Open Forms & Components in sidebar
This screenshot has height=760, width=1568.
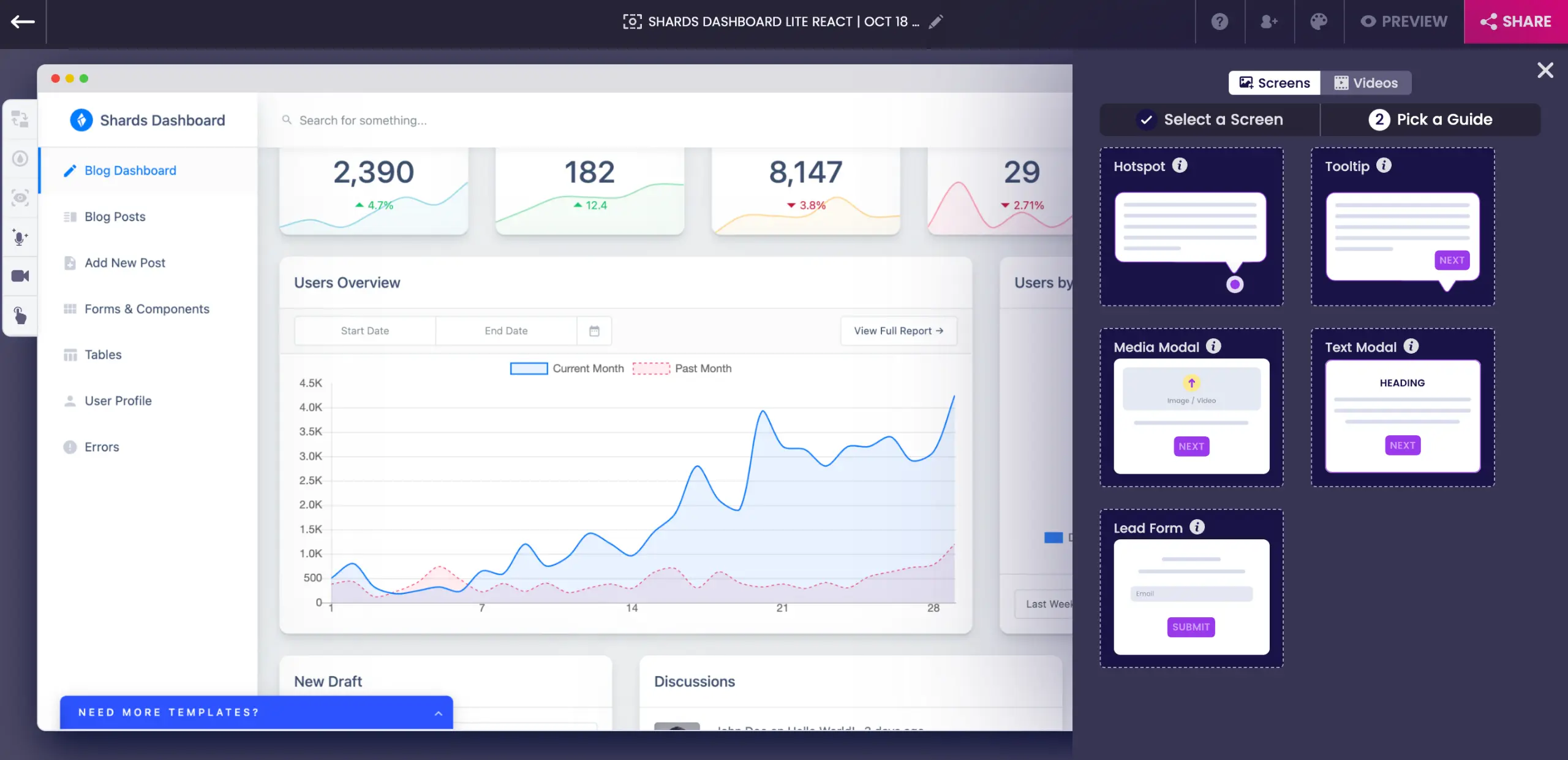pos(148,309)
